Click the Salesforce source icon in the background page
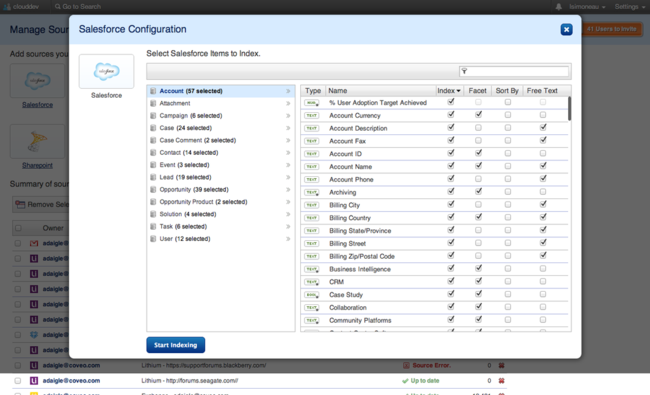650x395 pixels. coord(37,81)
